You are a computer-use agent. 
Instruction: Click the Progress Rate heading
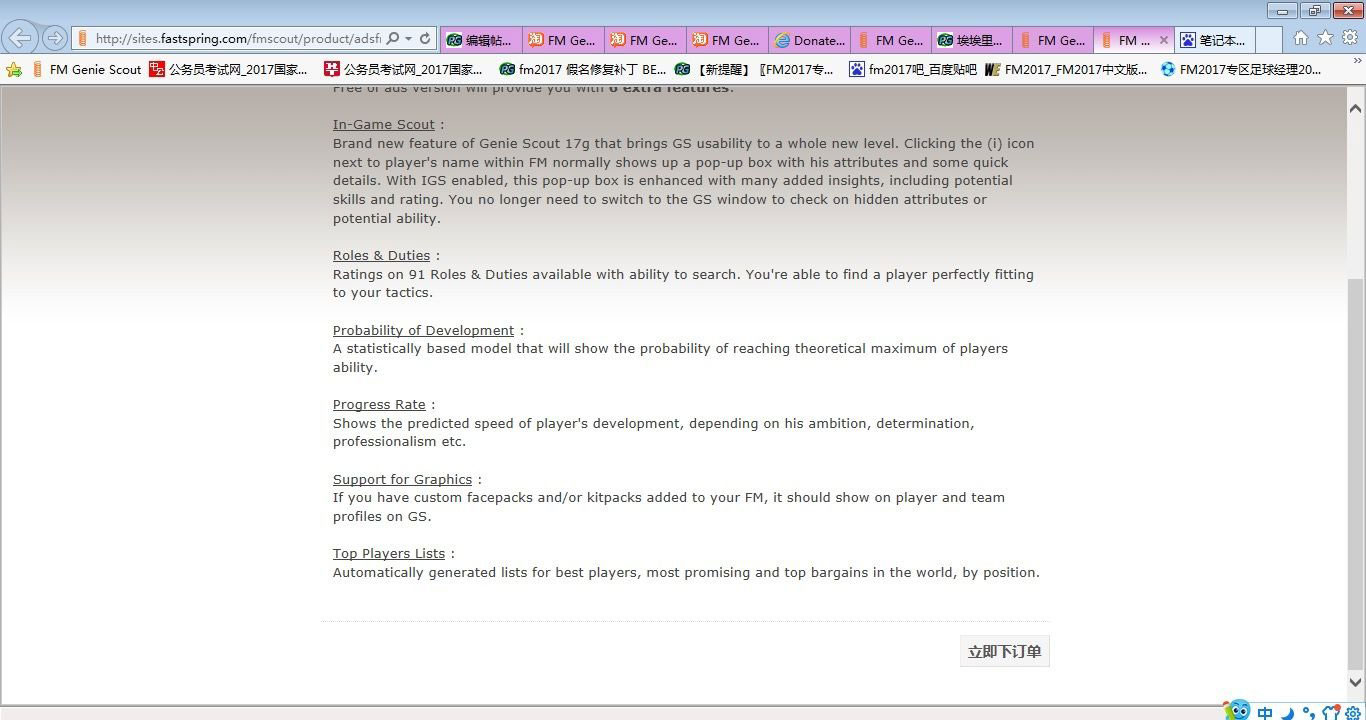click(x=379, y=405)
